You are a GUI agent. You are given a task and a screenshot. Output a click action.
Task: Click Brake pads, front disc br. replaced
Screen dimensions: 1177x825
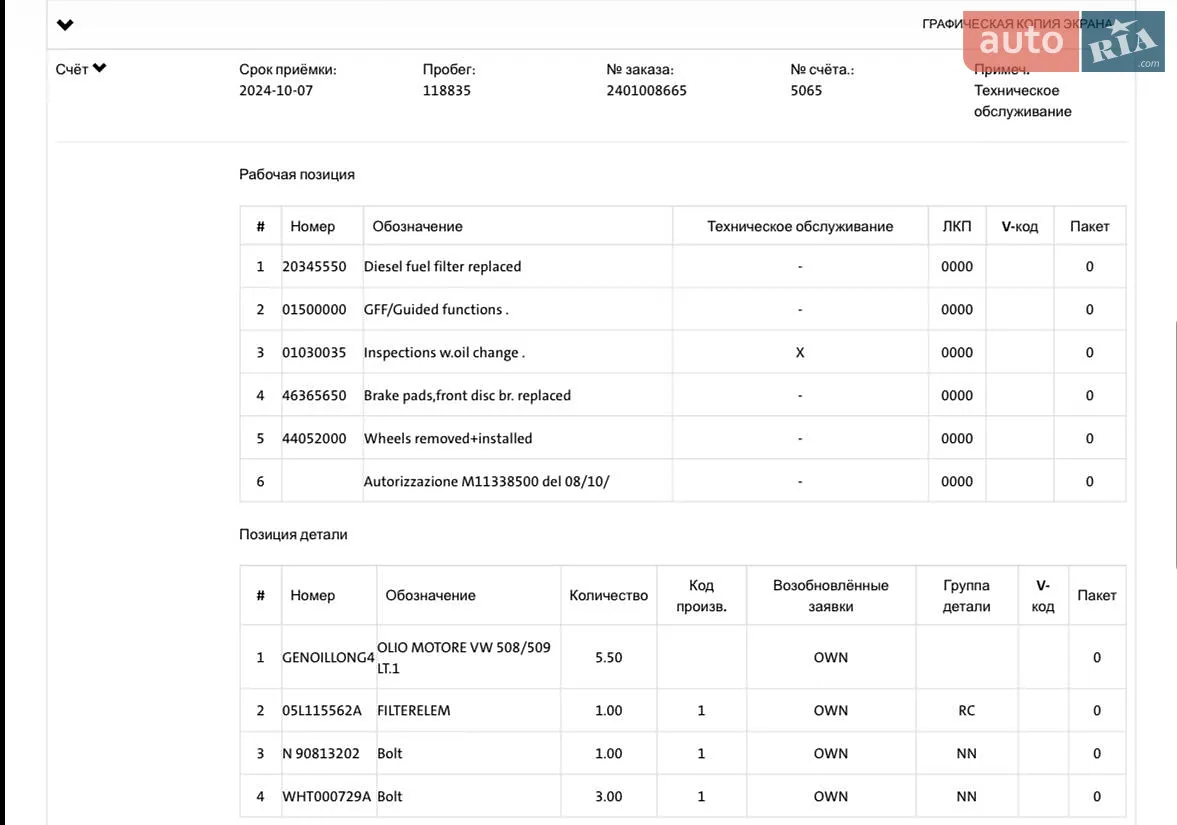pos(468,396)
